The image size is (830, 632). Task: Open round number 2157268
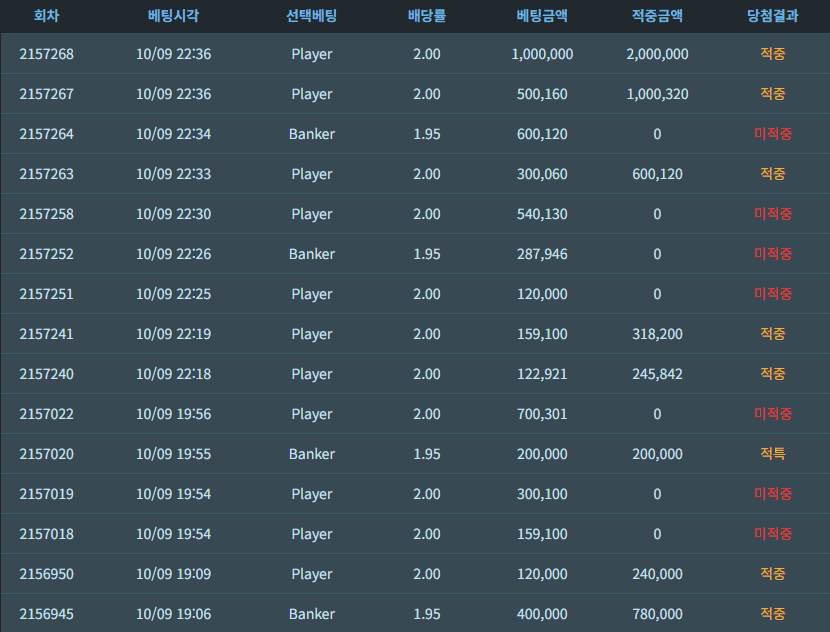click(47, 54)
